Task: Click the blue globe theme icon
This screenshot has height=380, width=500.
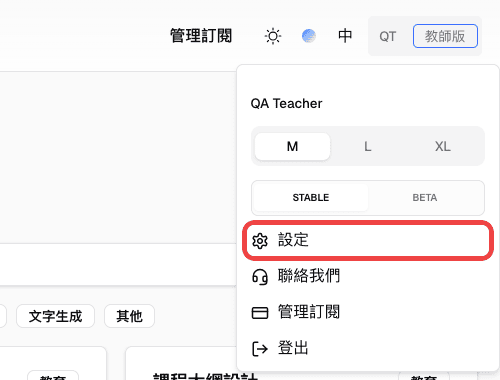Action: click(309, 36)
